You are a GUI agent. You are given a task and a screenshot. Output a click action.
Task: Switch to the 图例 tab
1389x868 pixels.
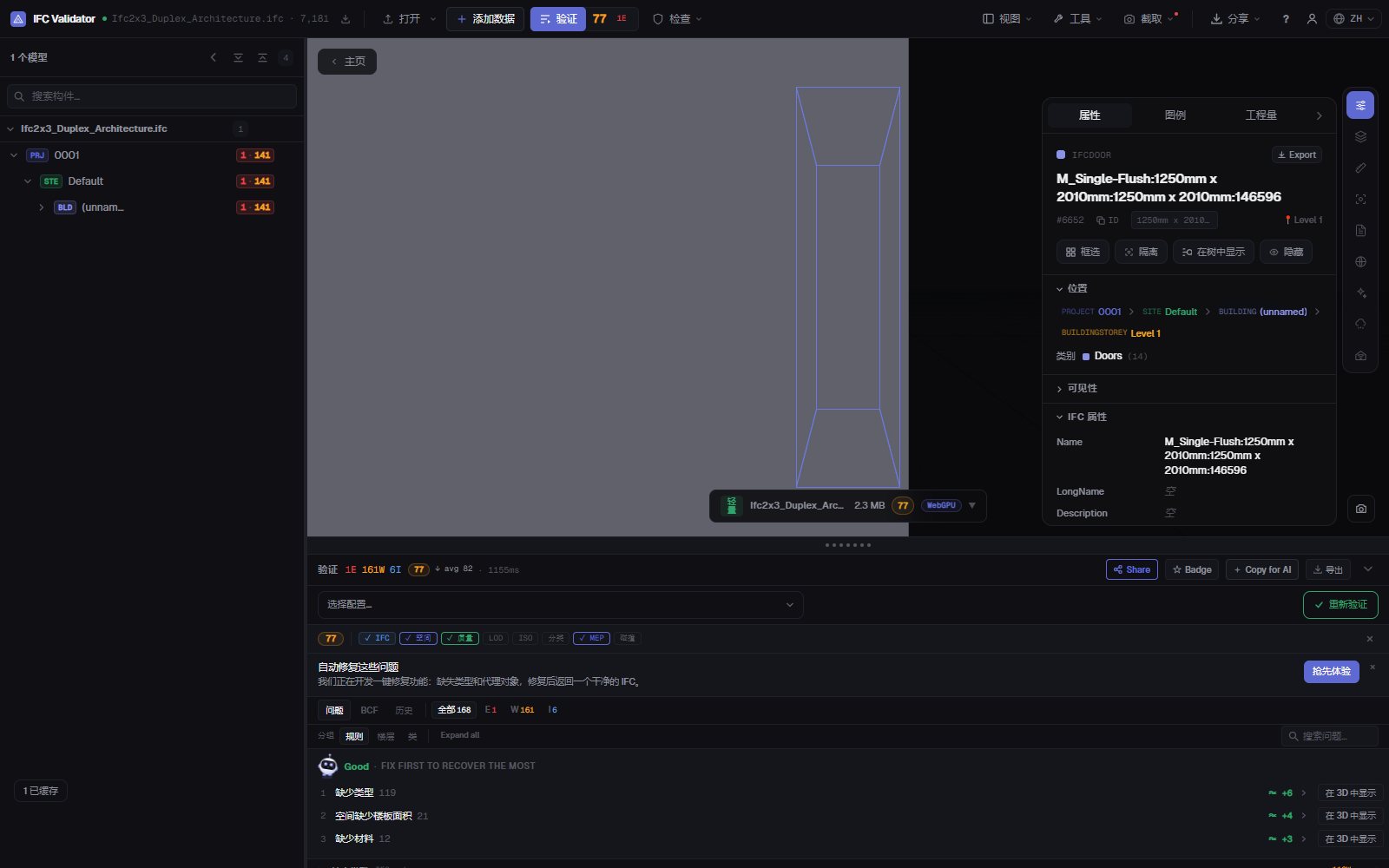[x=1175, y=115]
